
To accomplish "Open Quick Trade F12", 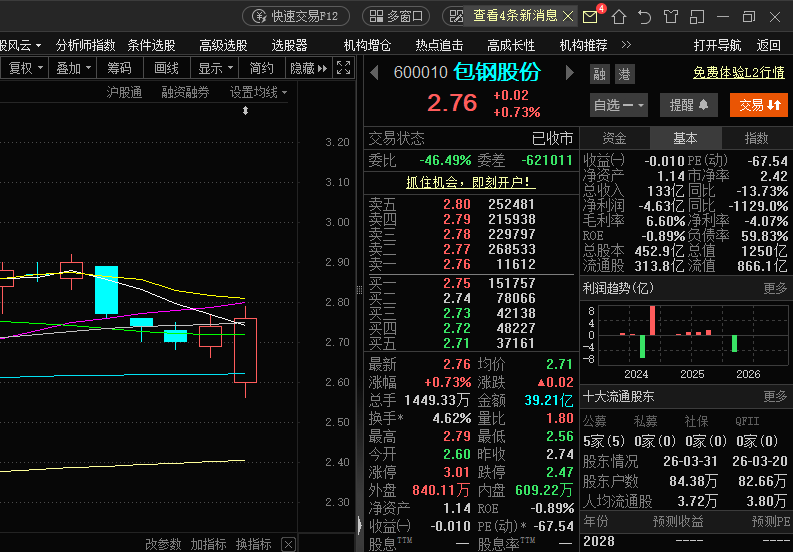I will (x=296, y=16).
